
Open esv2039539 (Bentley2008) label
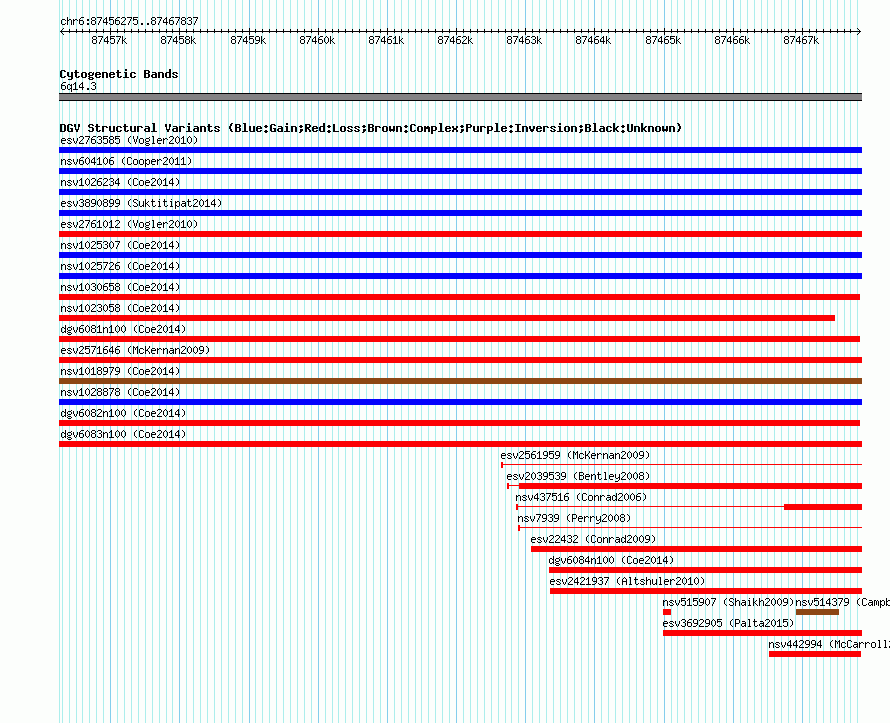(x=578, y=476)
